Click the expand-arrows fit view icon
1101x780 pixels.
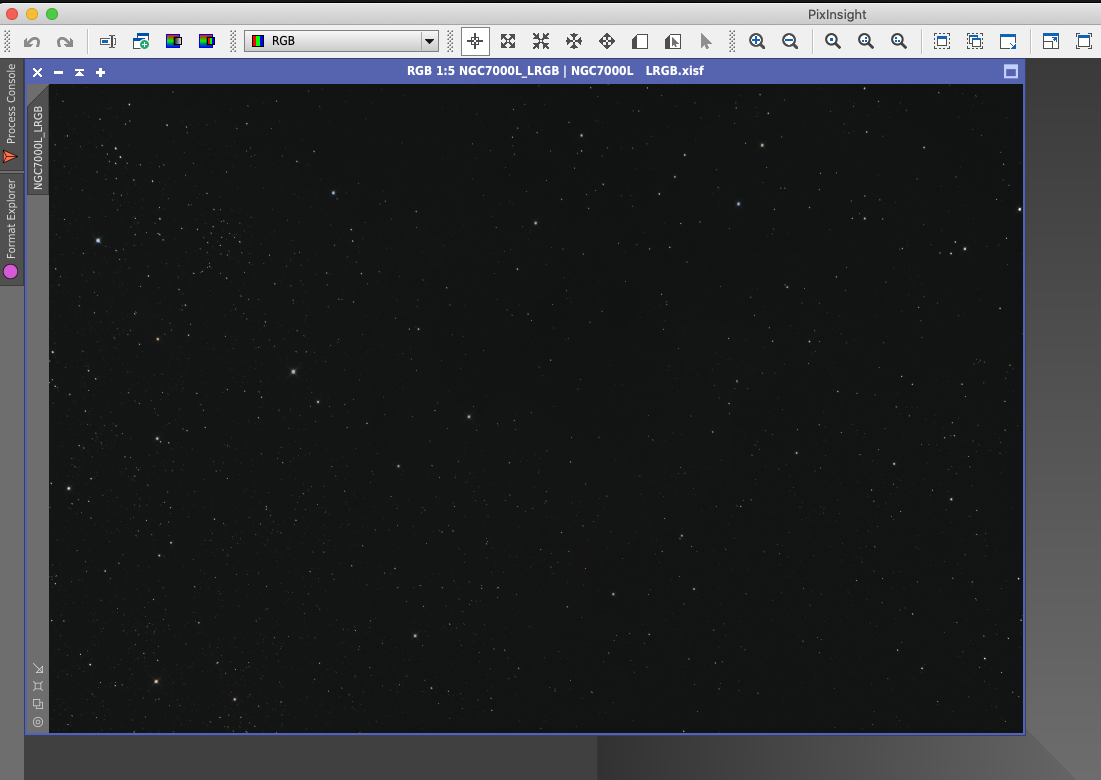pos(508,41)
